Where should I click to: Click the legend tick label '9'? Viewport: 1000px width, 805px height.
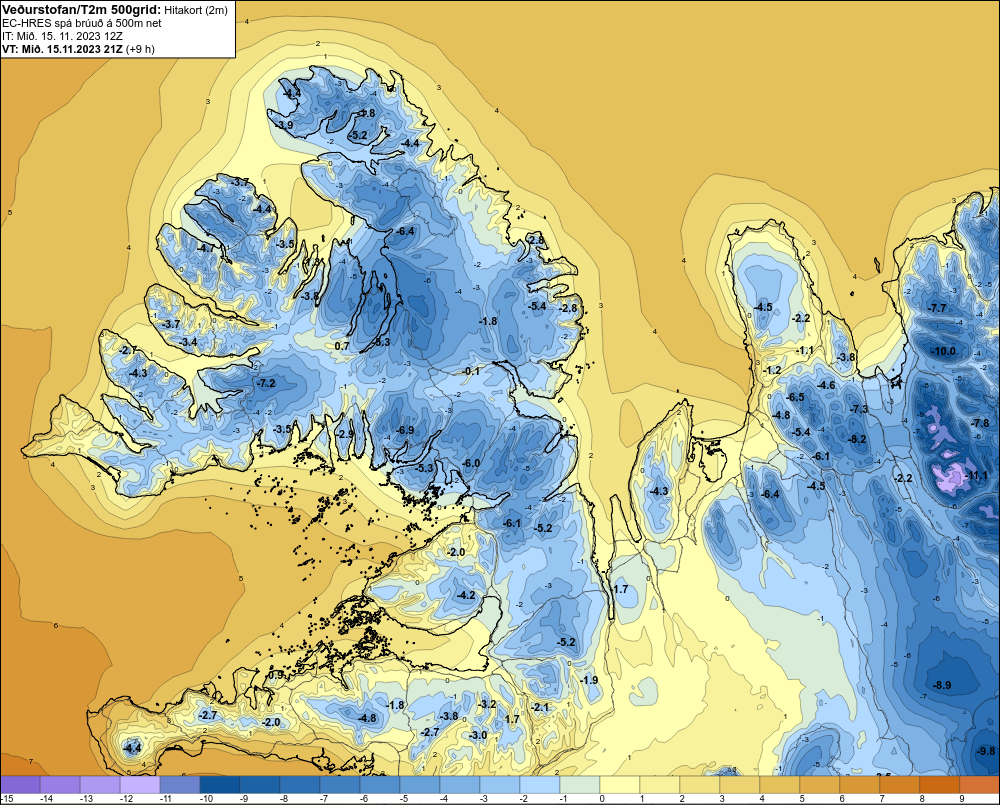[961, 799]
